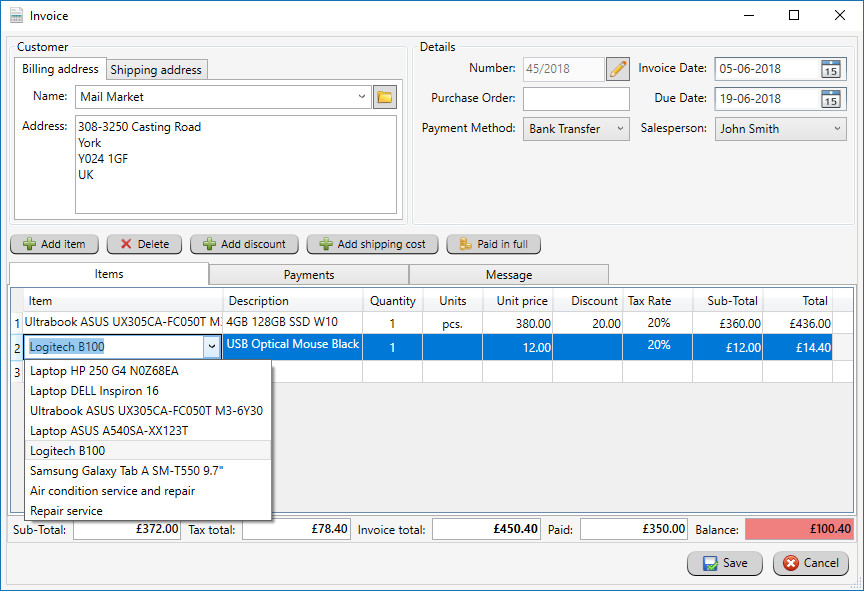This screenshot has height=591, width=864.
Task: Click the Tax total field £78.40
Action: pyautogui.click(x=296, y=529)
